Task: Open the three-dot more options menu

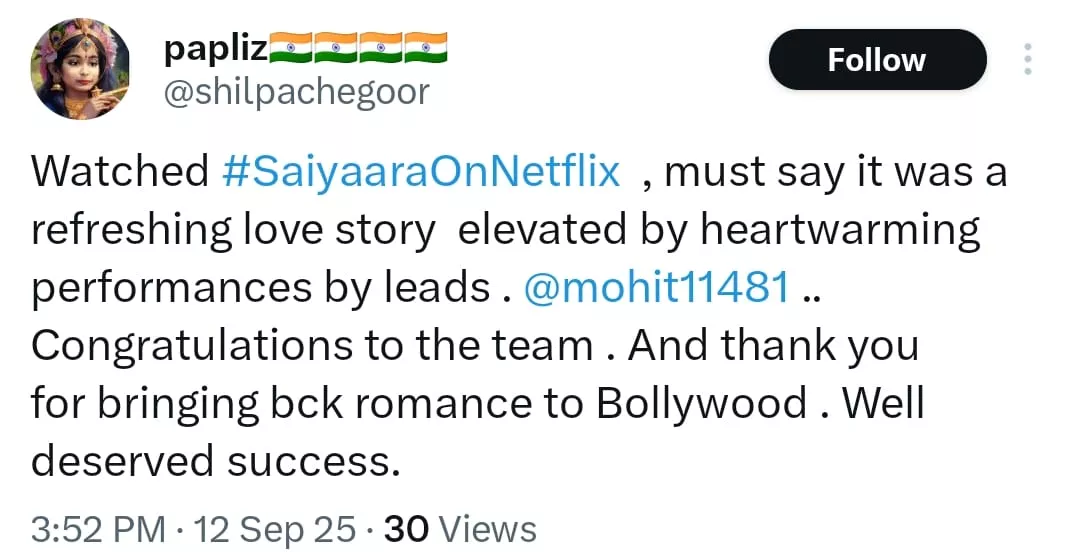Action: point(1027,59)
